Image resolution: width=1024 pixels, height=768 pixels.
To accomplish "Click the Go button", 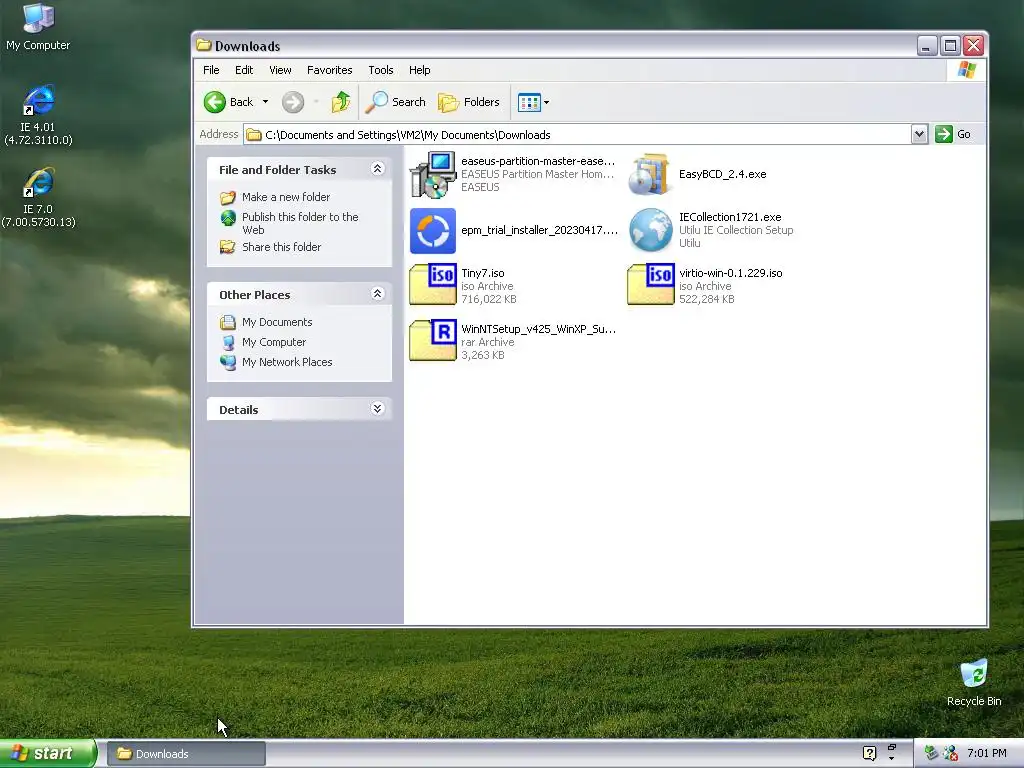I will [x=953, y=135].
